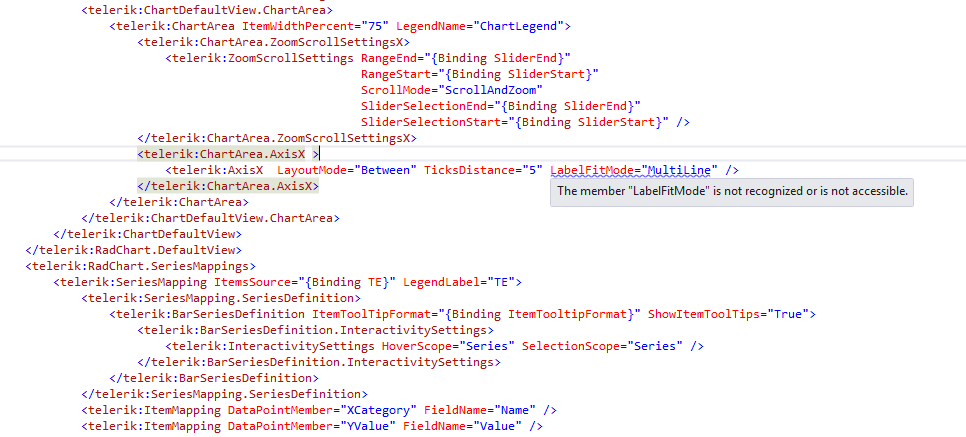
Task: Click closing telerik:ChartDefaultView tag
Action: (x=147, y=234)
